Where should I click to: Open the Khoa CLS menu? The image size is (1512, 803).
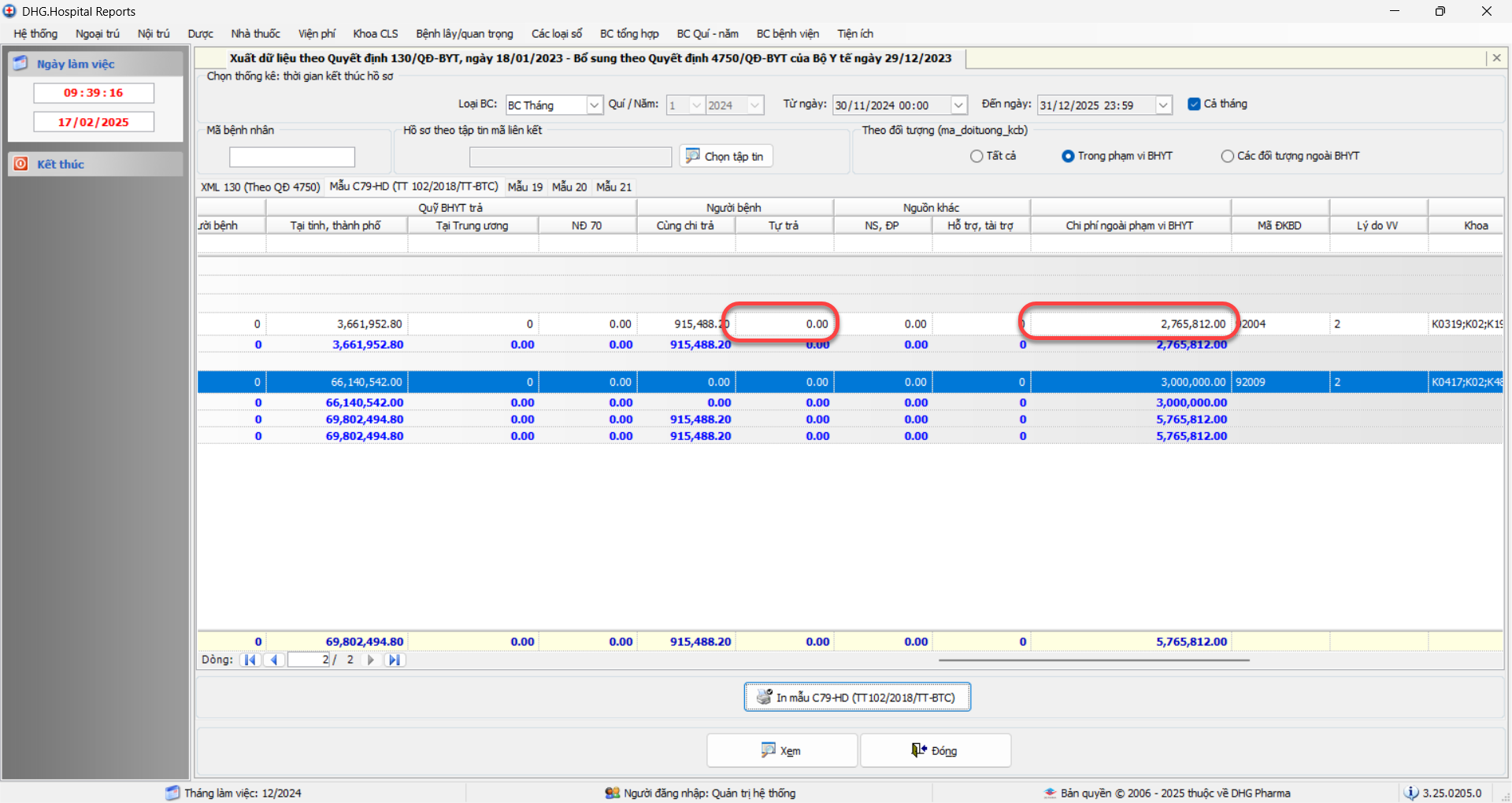(x=376, y=34)
